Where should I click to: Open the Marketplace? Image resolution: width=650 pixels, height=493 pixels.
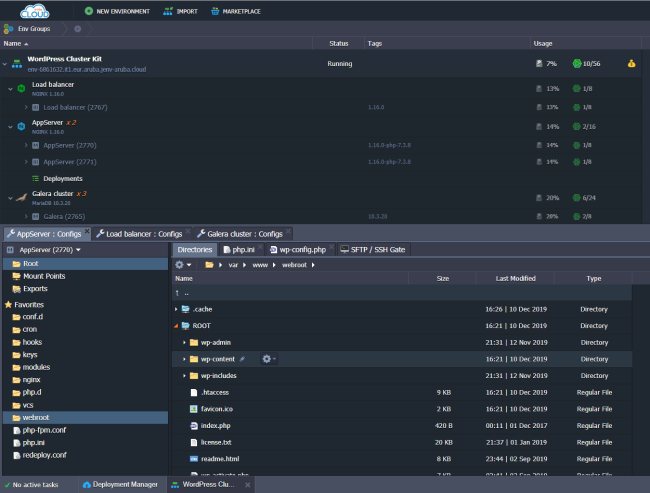click(x=235, y=11)
